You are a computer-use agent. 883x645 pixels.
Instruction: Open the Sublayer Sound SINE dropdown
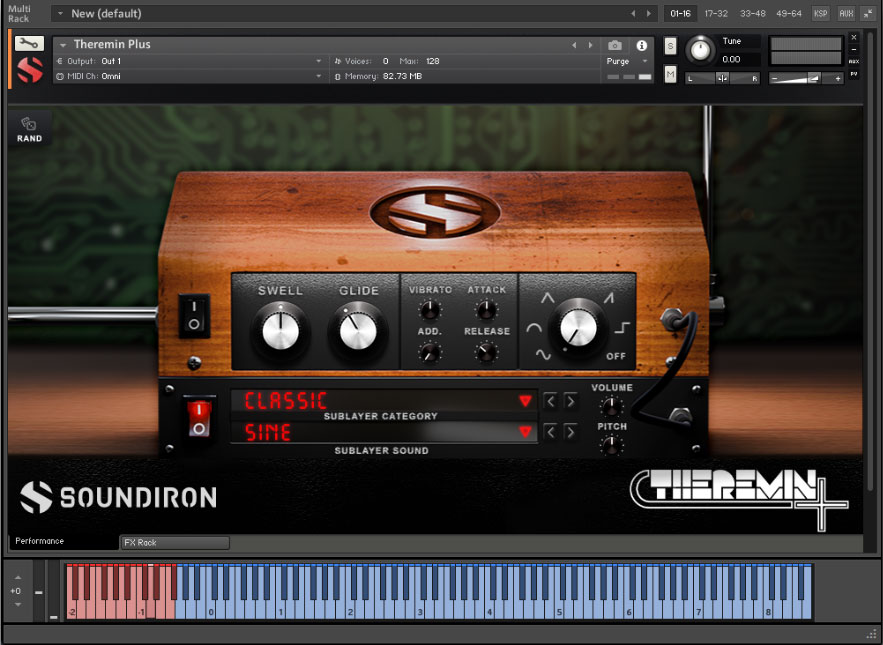383,432
